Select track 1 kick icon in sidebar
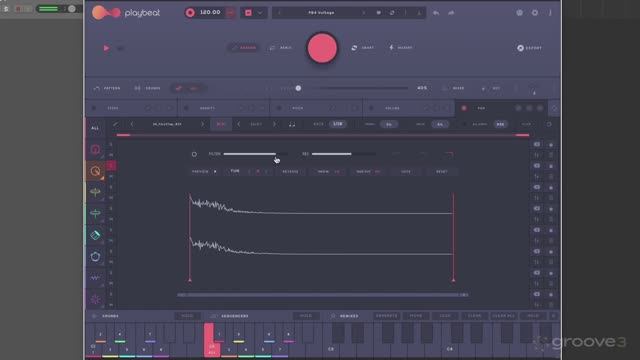Viewport: 640px width, 360px height. pos(95,150)
